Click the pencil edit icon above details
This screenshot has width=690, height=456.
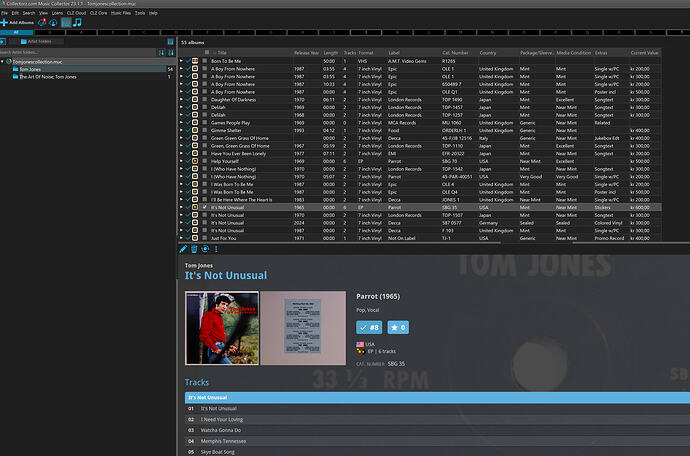pyautogui.click(x=183, y=249)
